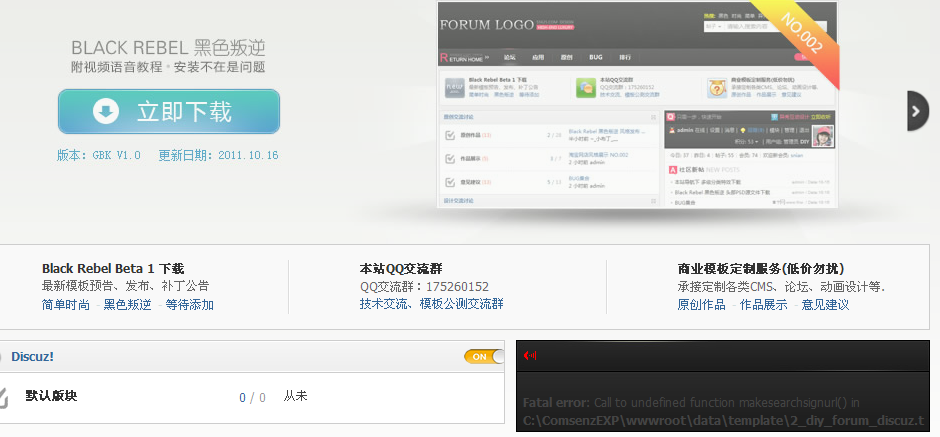Toggle the ON switch in Discuz! header
The image size is (940, 437).
(x=484, y=357)
